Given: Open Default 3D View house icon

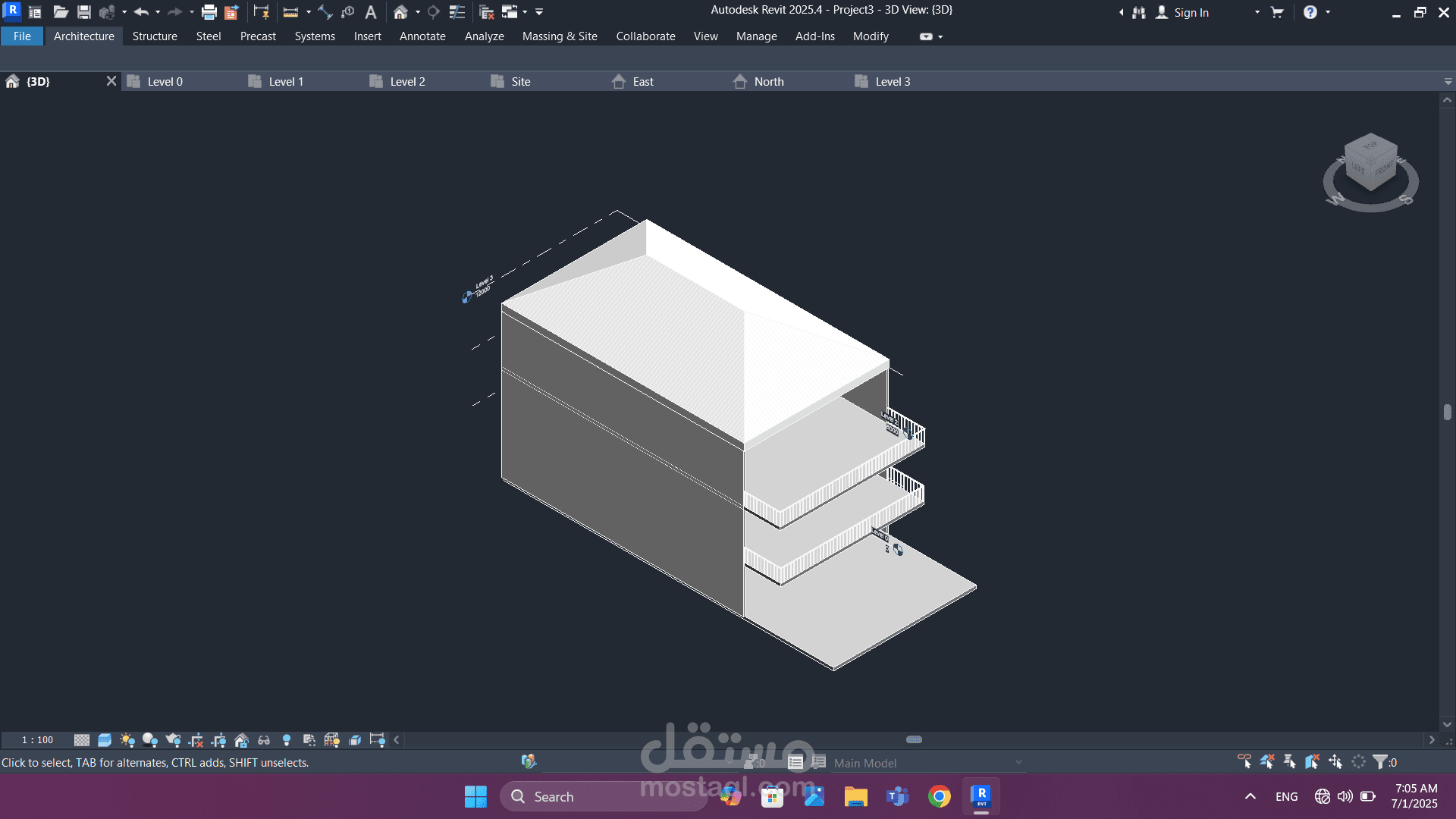Looking at the screenshot, I should (x=400, y=12).
